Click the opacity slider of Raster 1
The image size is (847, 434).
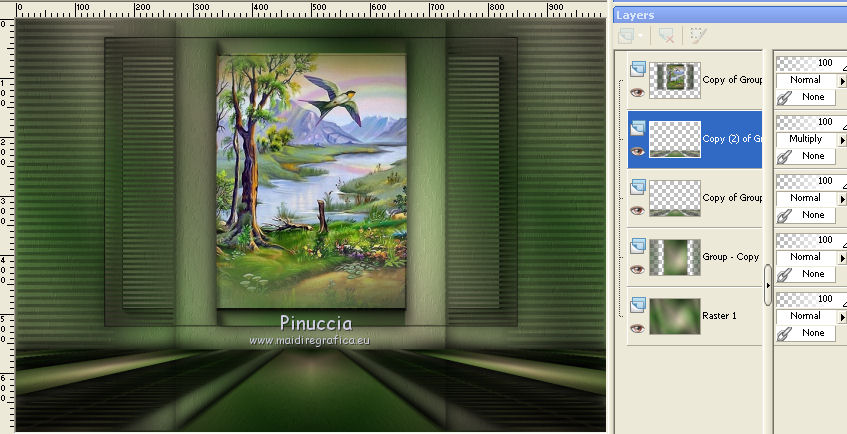[811, 299]
